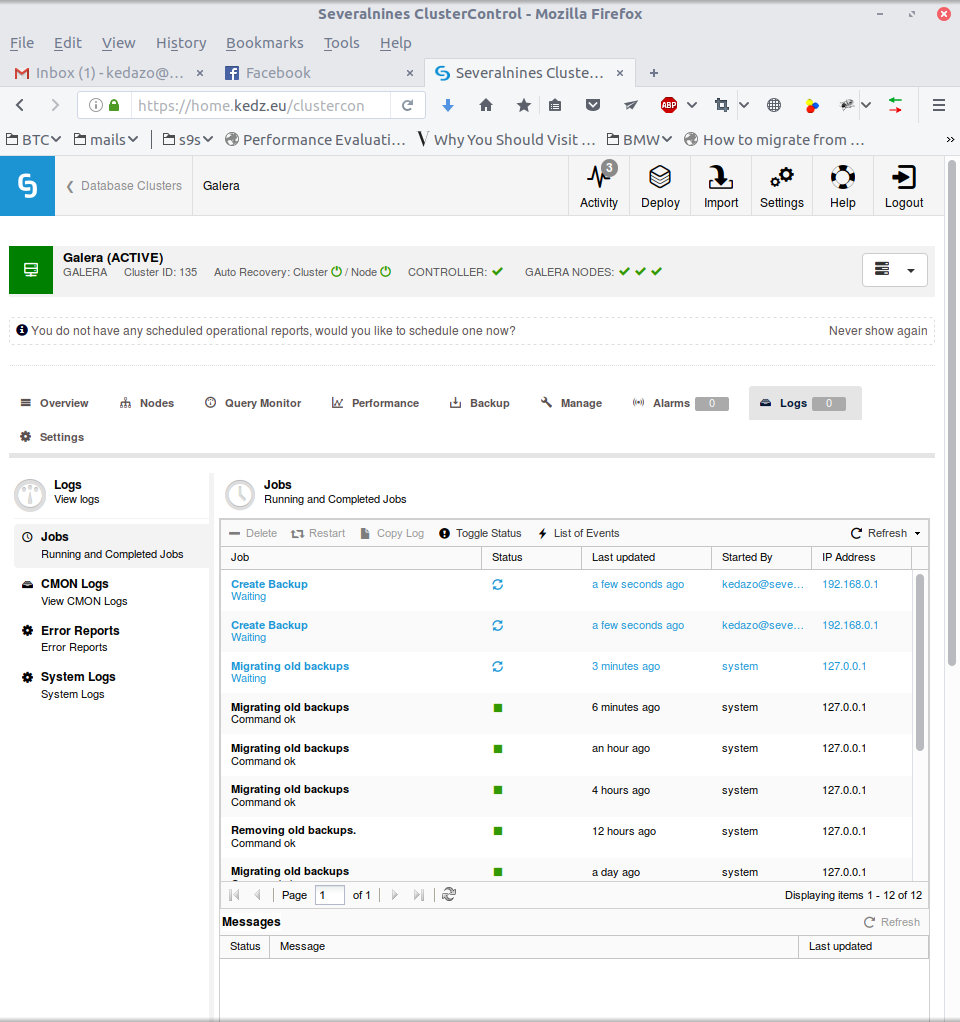The image size is (960, 1022).
Task: Go to last page of jobs
Action: pos(419,895)
